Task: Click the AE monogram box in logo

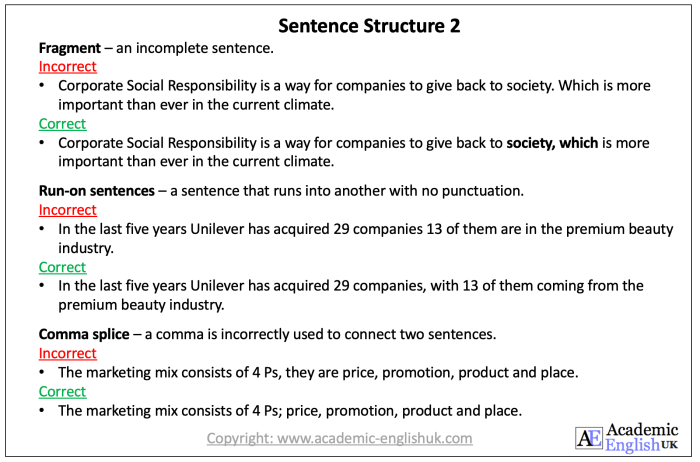Action: [x=589, y=438]
